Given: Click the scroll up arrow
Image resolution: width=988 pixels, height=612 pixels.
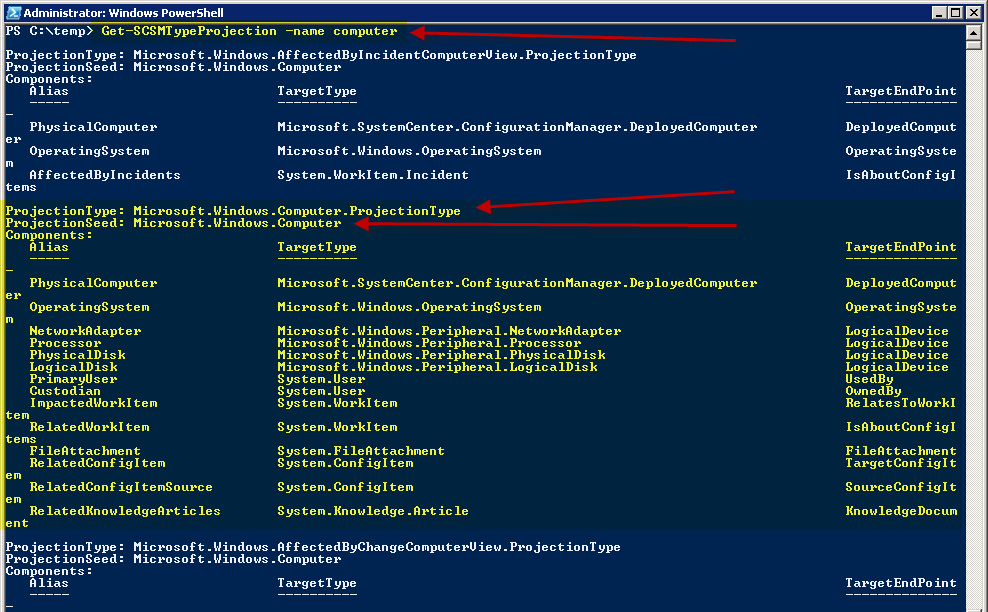Looking at the screenshot, I should [x=973, y=32].
